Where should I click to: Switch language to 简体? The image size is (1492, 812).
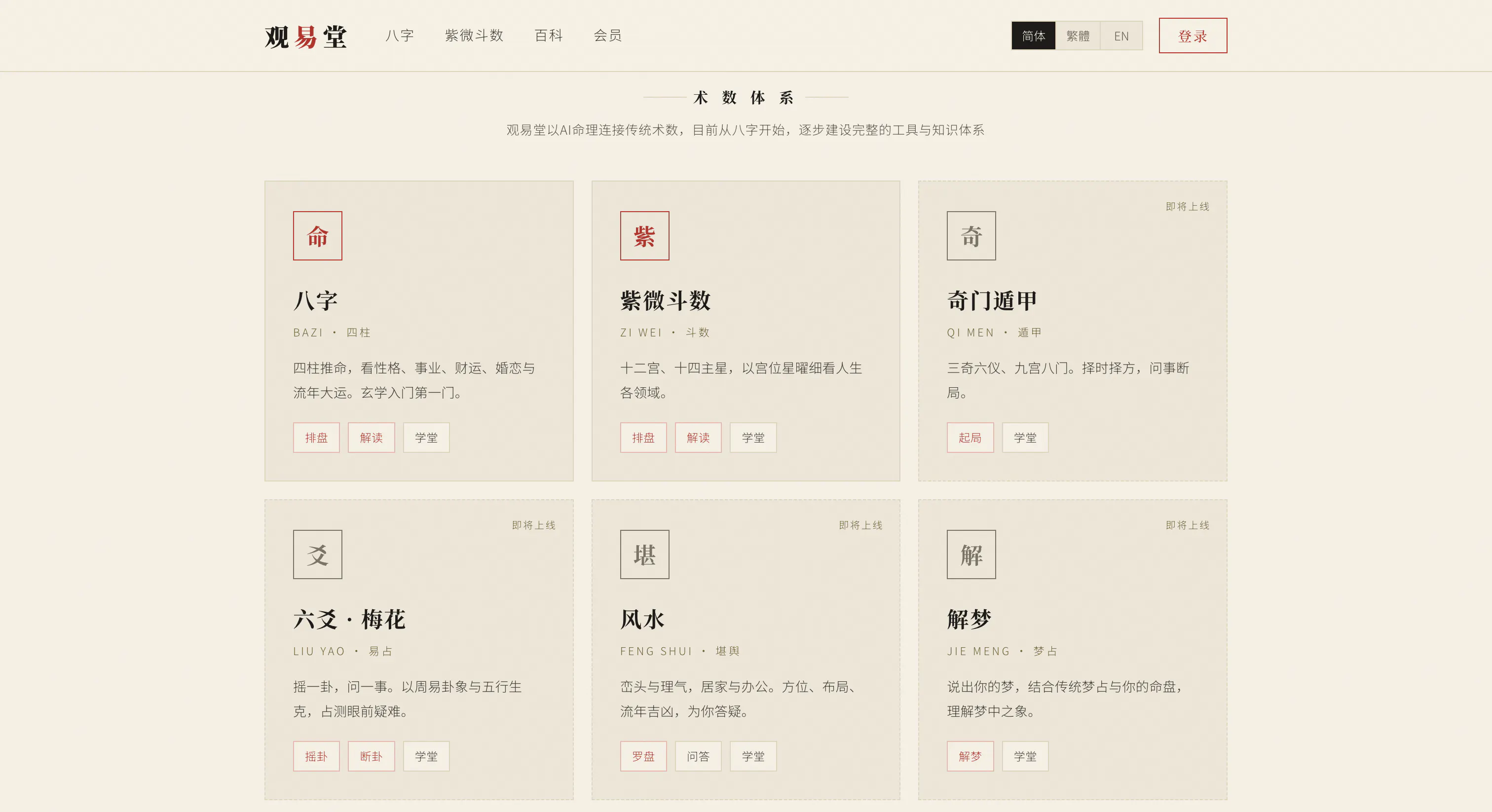click(x=1033, y=36)
